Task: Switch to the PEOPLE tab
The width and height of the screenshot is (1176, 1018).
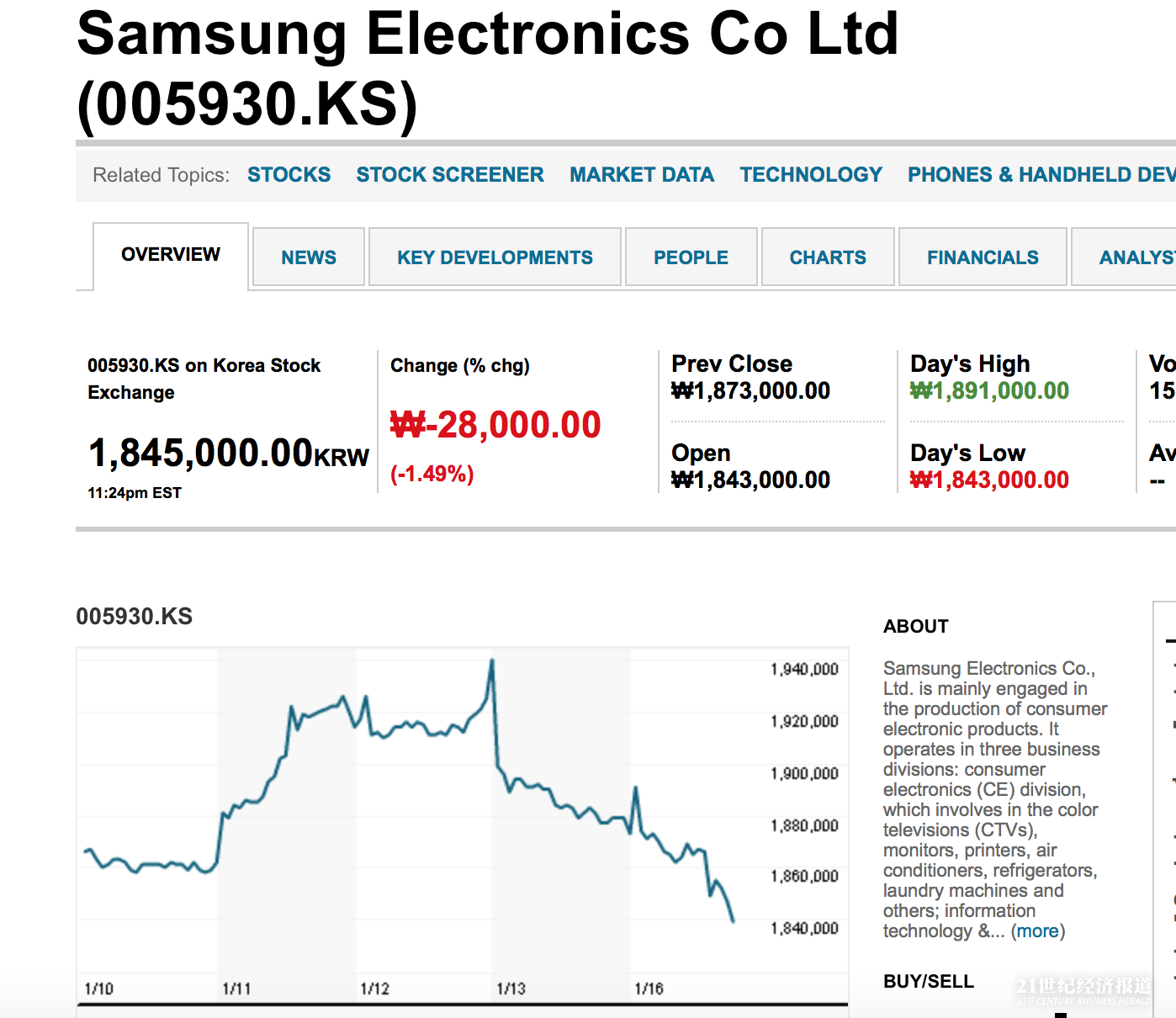Action: pos(691,257)
